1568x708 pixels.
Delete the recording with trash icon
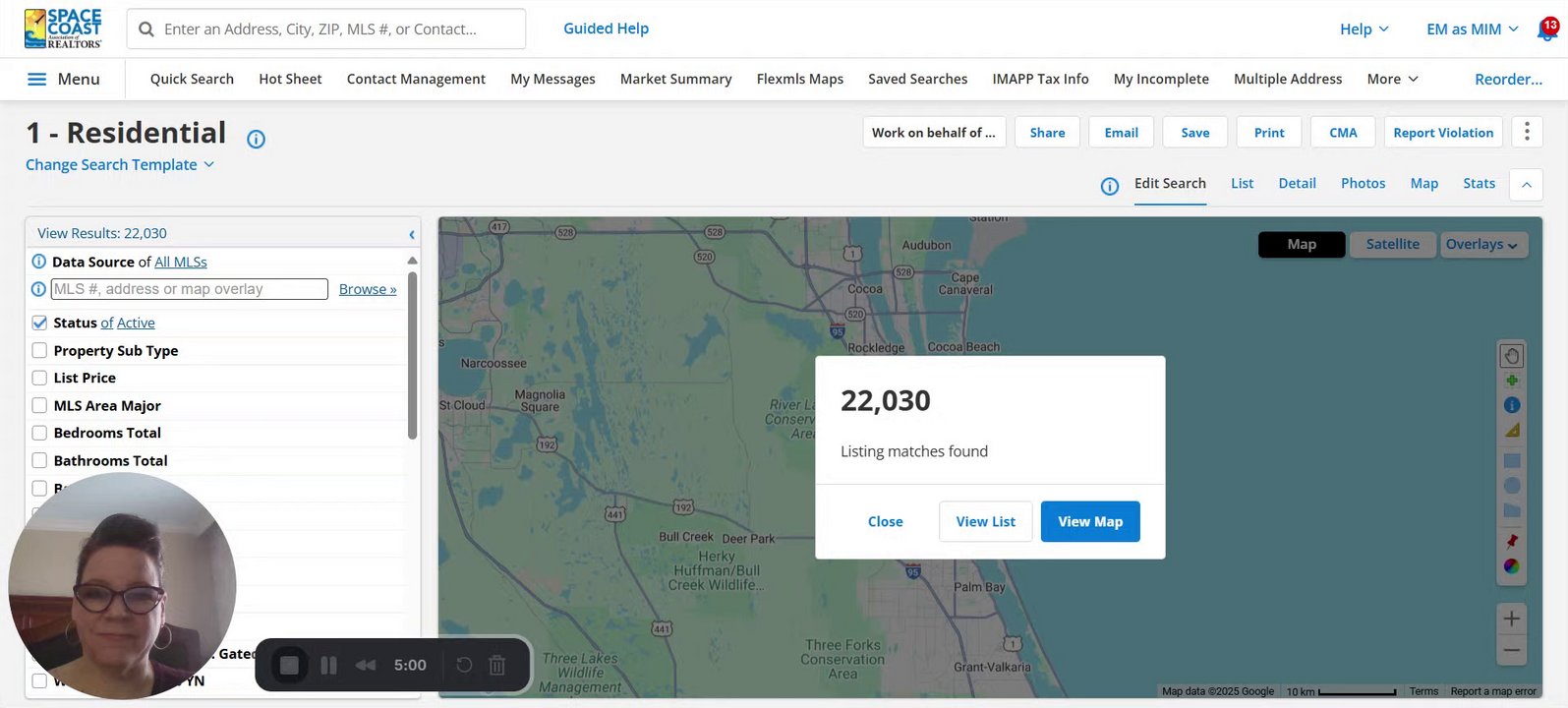497,666
